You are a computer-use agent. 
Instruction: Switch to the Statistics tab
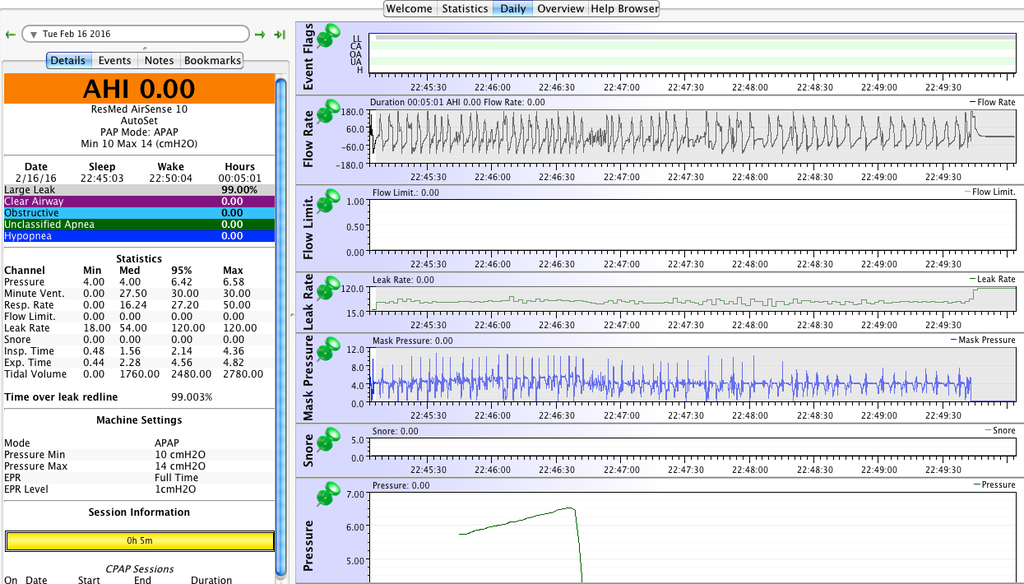[465, 9]
